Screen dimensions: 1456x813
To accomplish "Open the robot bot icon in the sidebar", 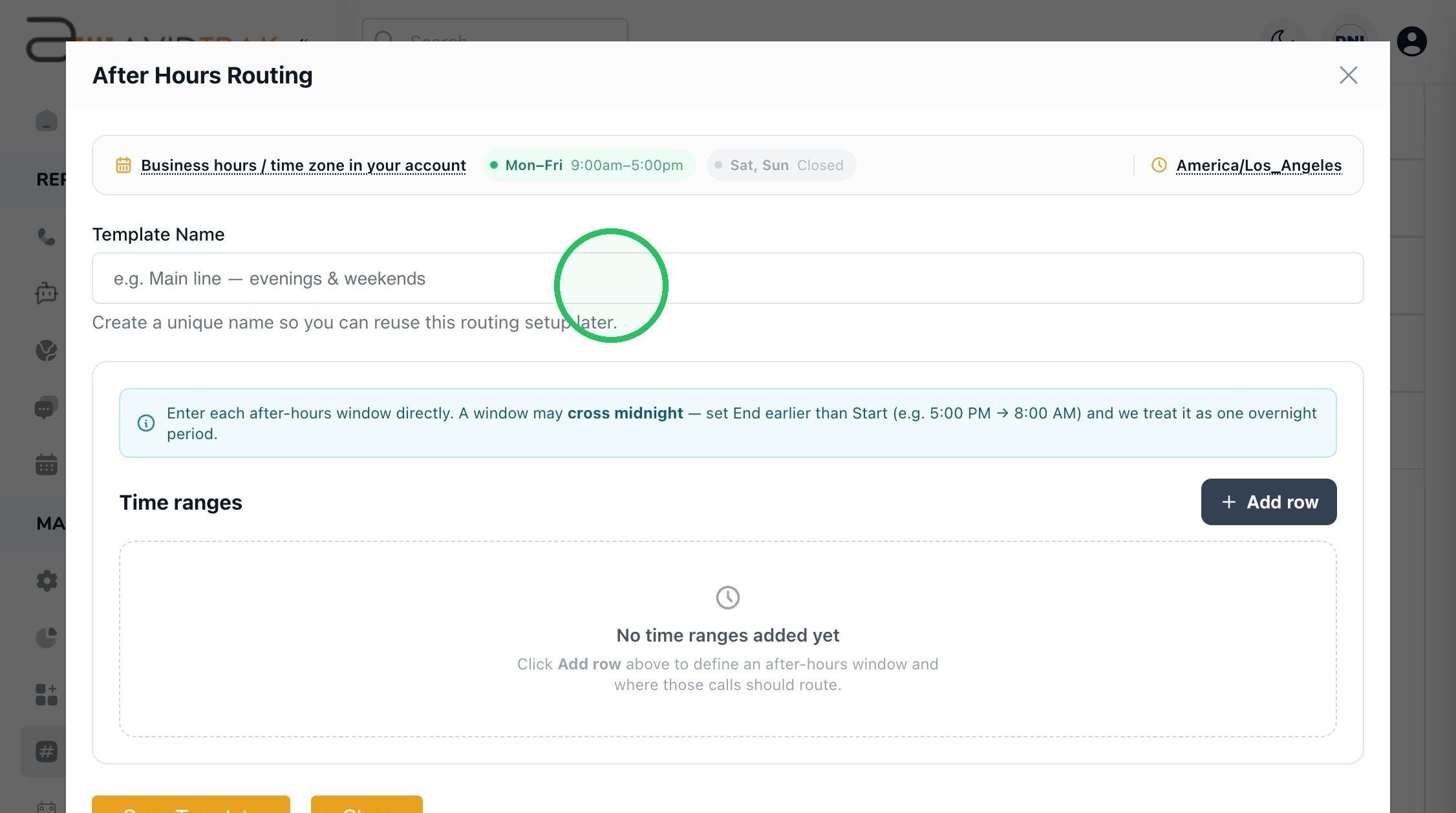I will point(47,293).
